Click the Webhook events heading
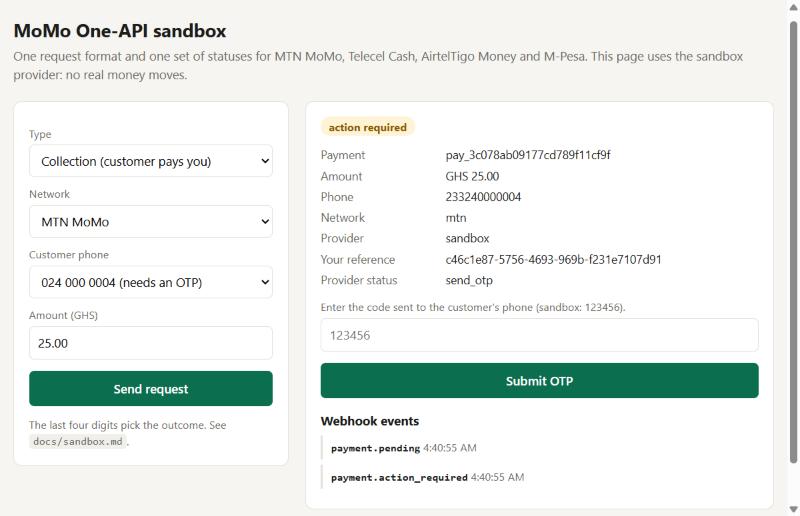 point(370,421)
